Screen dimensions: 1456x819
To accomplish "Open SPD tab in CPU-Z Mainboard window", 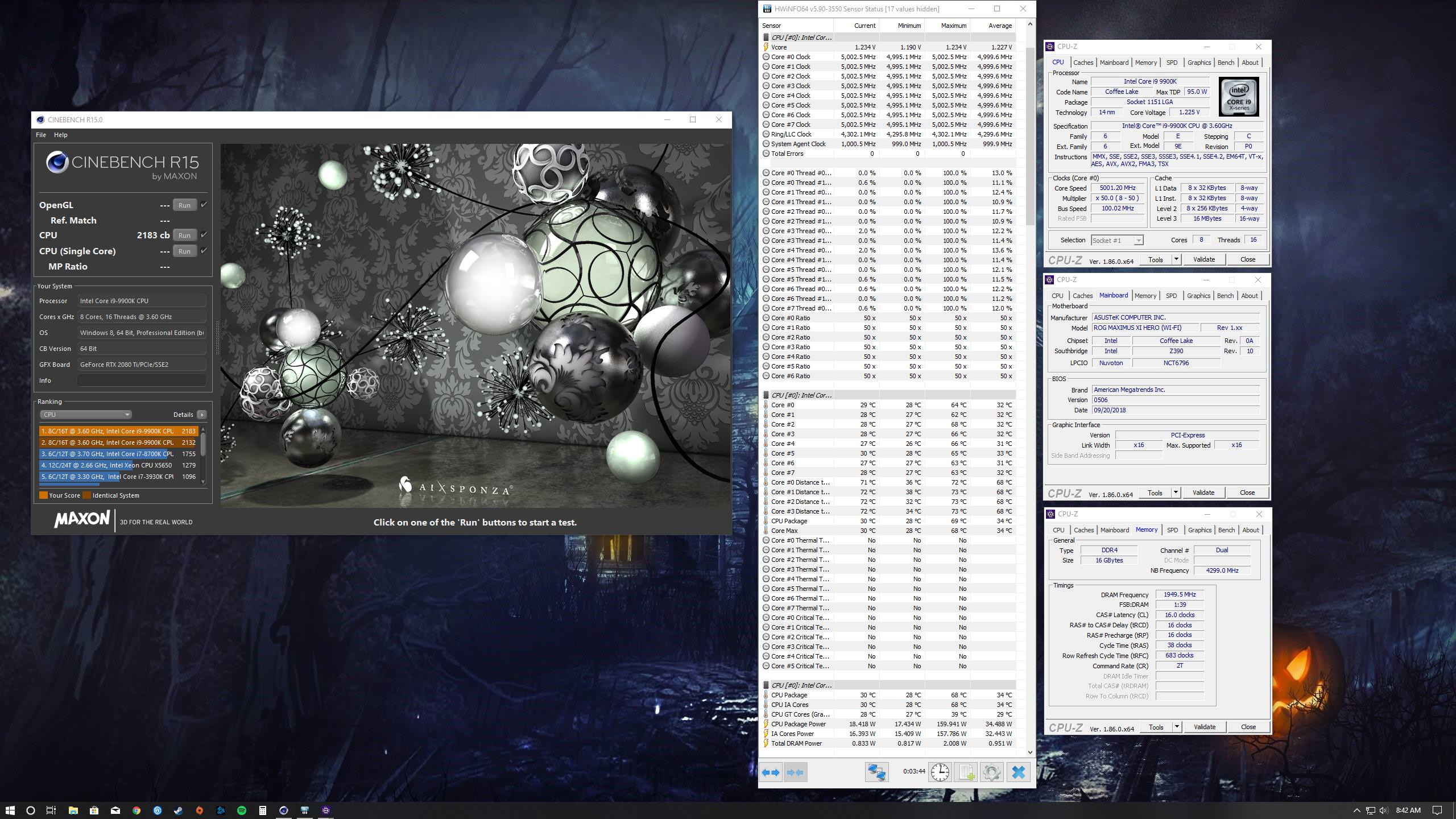I will 1171,296.
